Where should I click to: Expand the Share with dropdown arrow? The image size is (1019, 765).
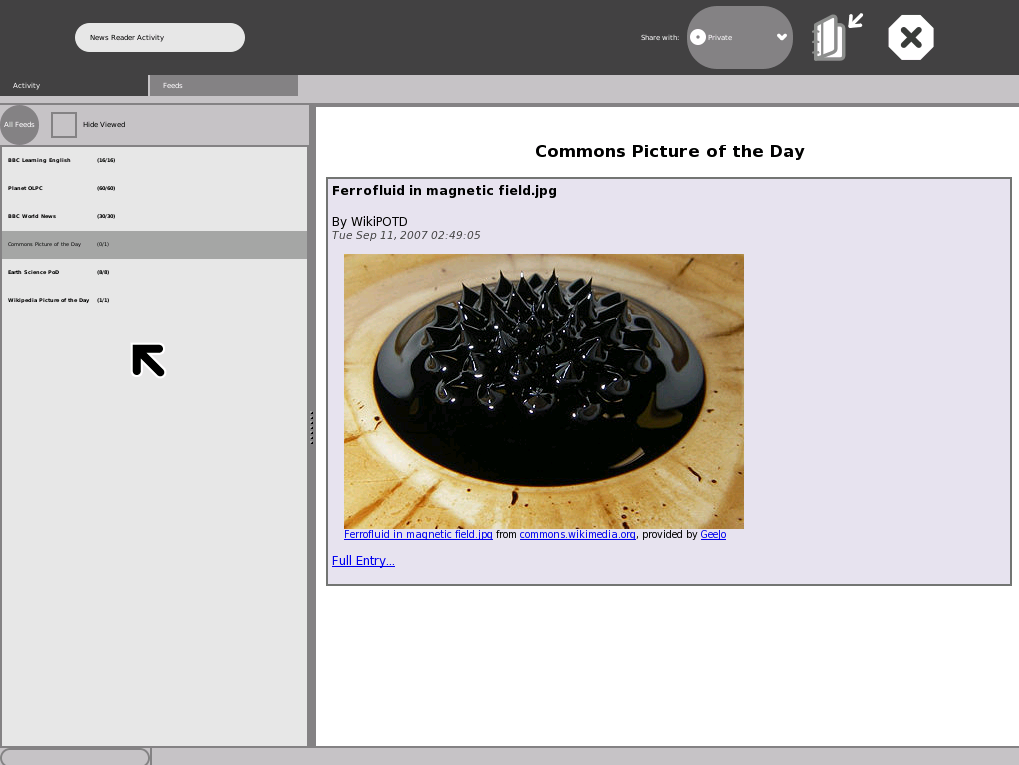(782, 37)
